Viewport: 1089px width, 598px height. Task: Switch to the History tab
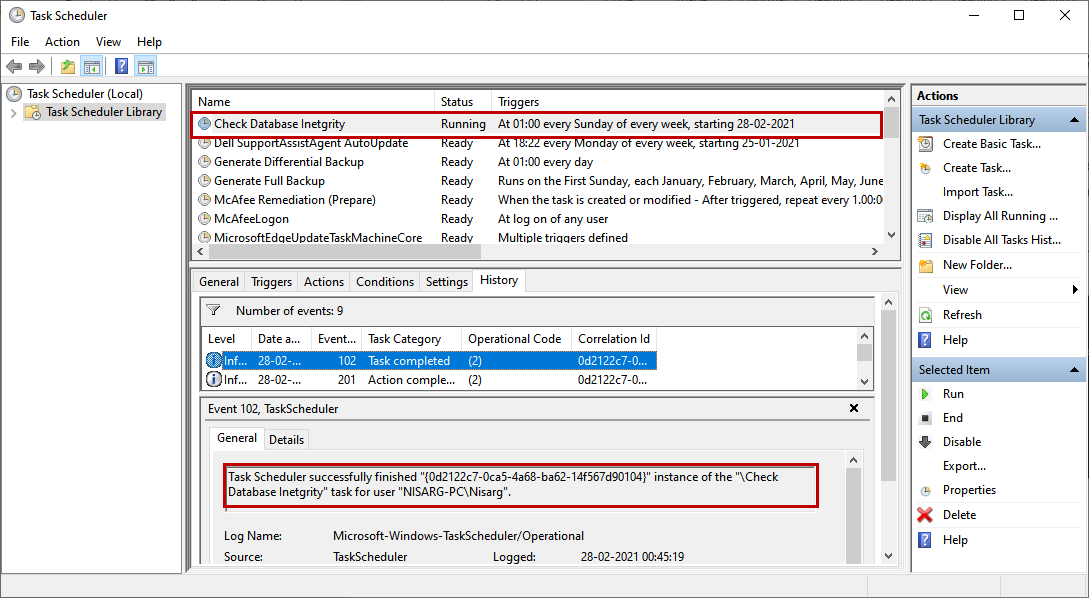499,280
